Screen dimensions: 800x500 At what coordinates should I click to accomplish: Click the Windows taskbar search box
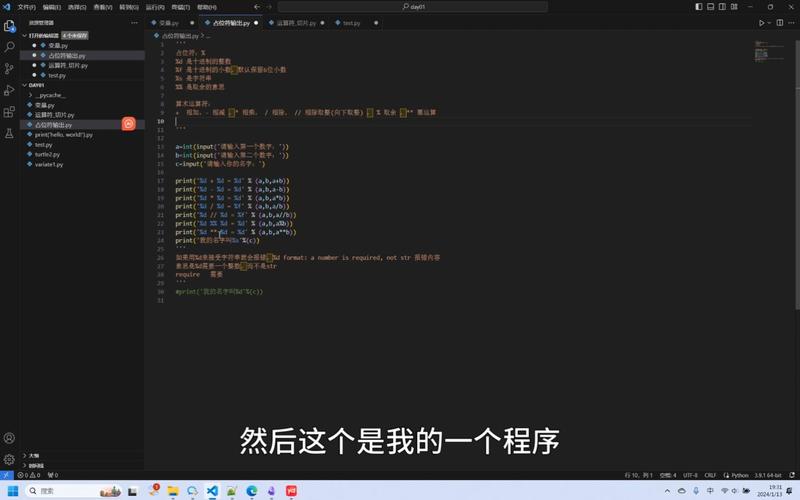tap(74, 491)
